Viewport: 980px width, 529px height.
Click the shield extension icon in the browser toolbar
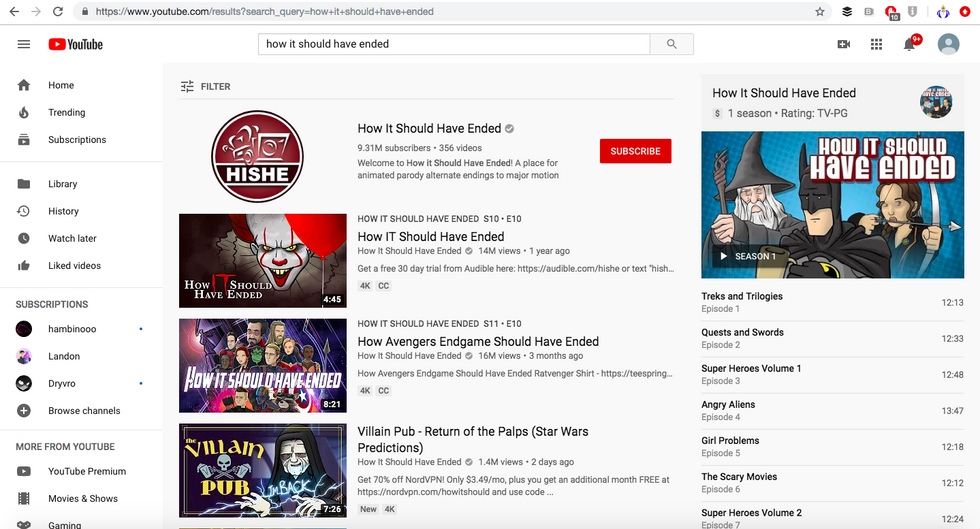point(912,11)
